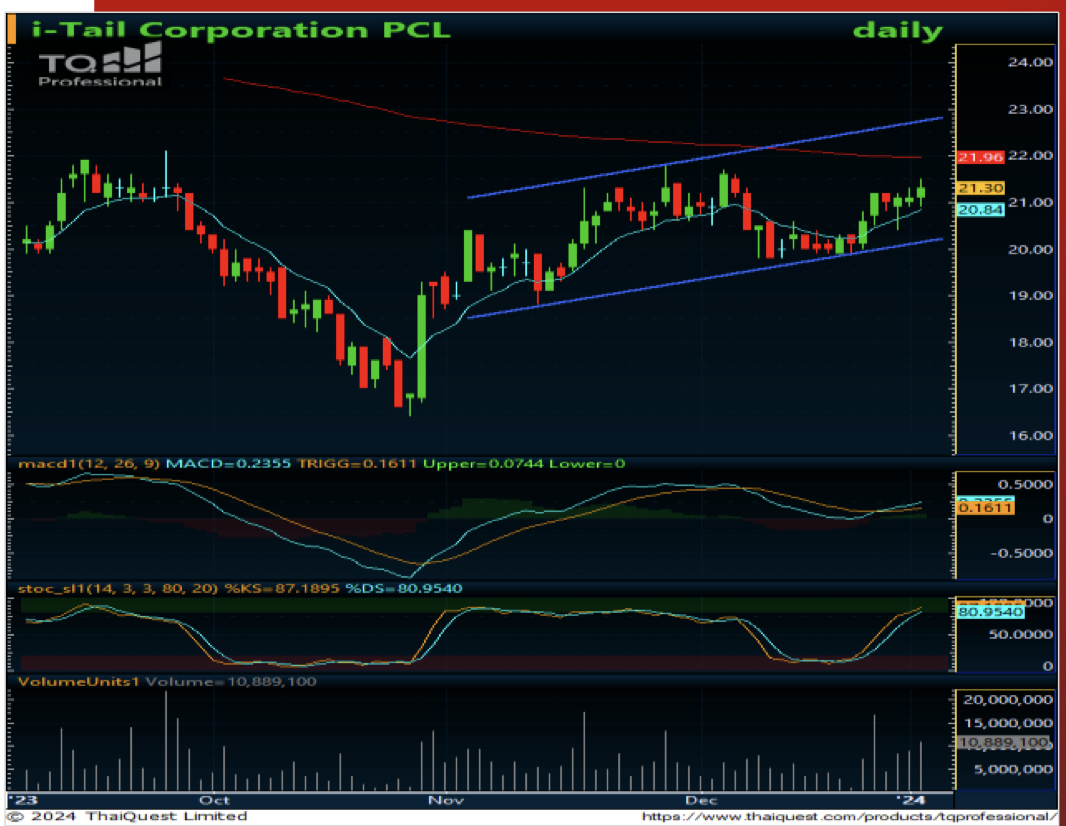Click the red 21.96 price tag

[x=980, y=157]
